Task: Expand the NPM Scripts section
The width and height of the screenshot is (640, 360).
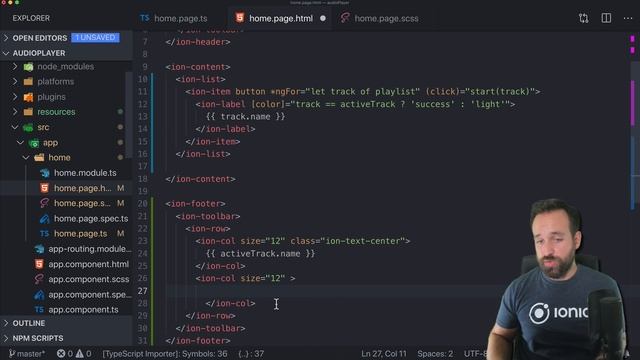Action: point(6,338)
